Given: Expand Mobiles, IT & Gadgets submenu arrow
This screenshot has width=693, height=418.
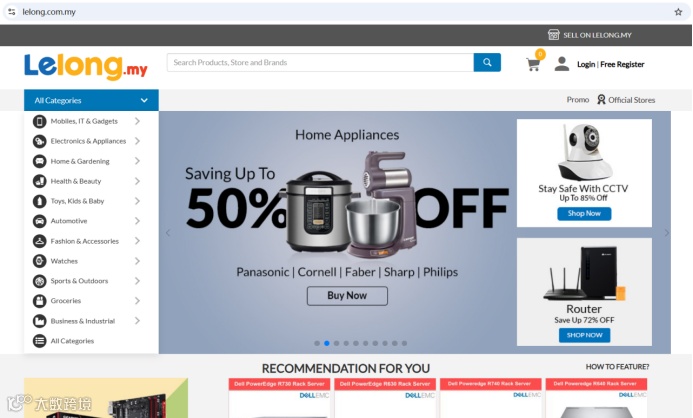Looking at the screenshot, I should (137, 121).
